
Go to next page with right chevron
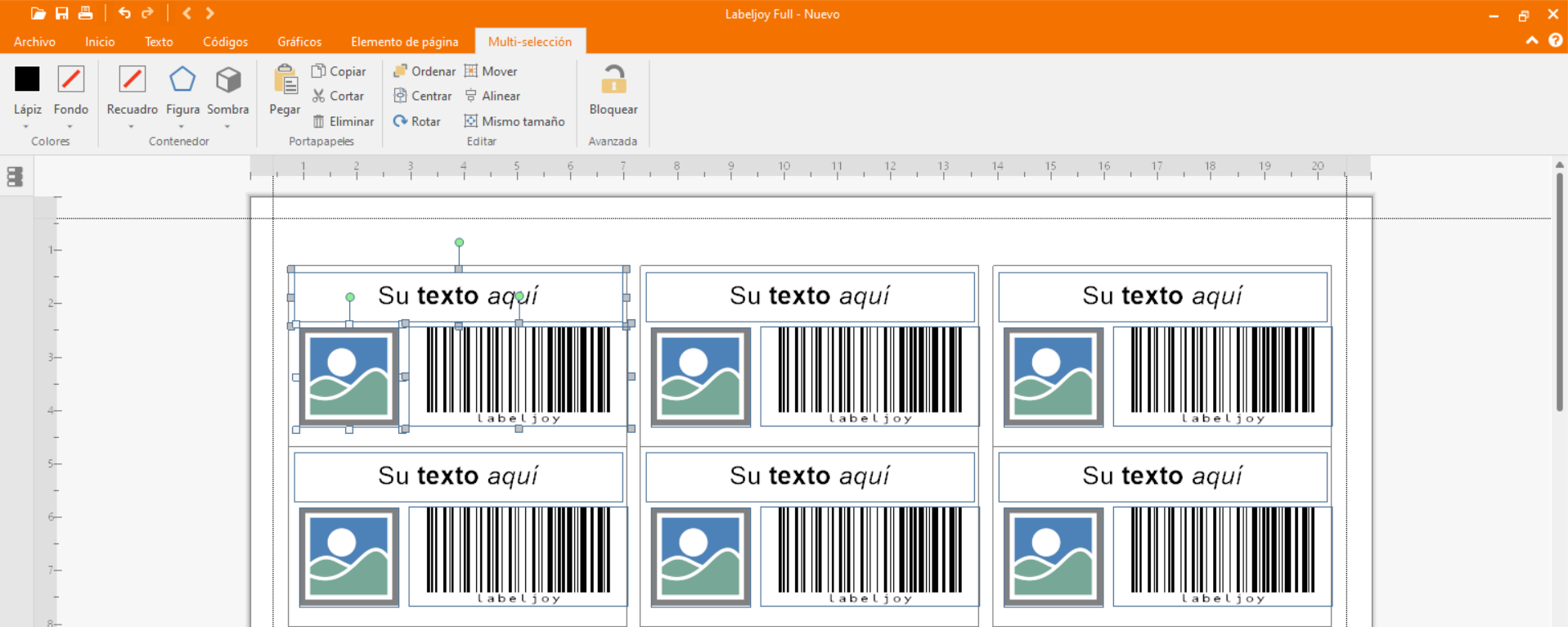pyautogui.click(x=210, y=13)
